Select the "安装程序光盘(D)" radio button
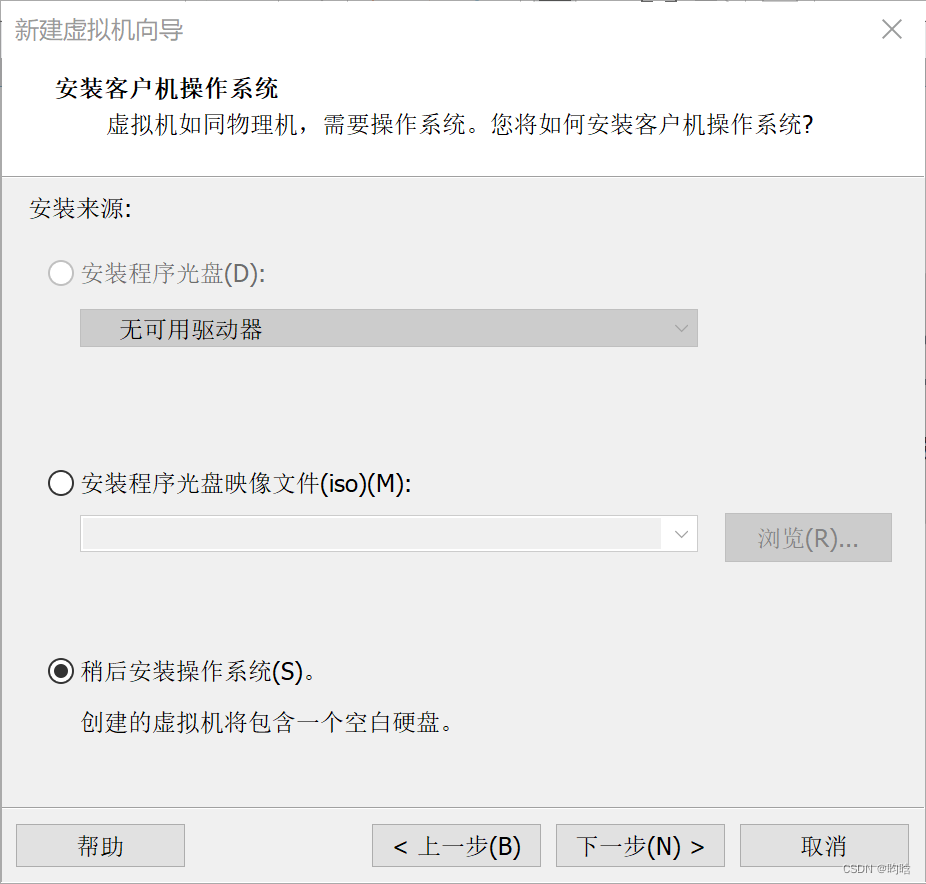 point(61,273)
